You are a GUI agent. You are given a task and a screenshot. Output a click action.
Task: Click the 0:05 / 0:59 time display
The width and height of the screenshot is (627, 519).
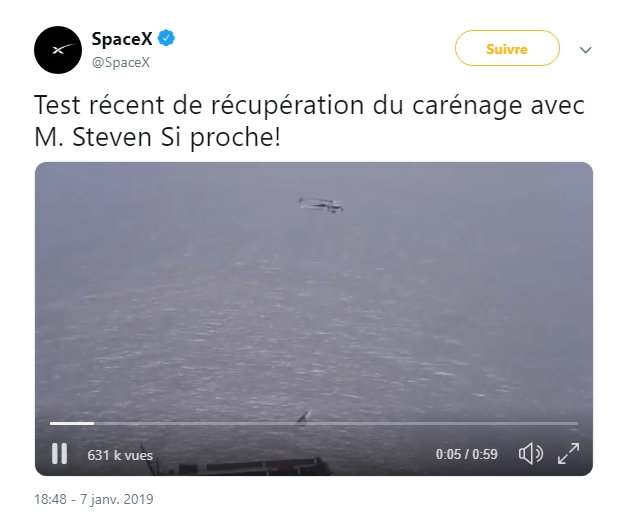tap(466, 454)
